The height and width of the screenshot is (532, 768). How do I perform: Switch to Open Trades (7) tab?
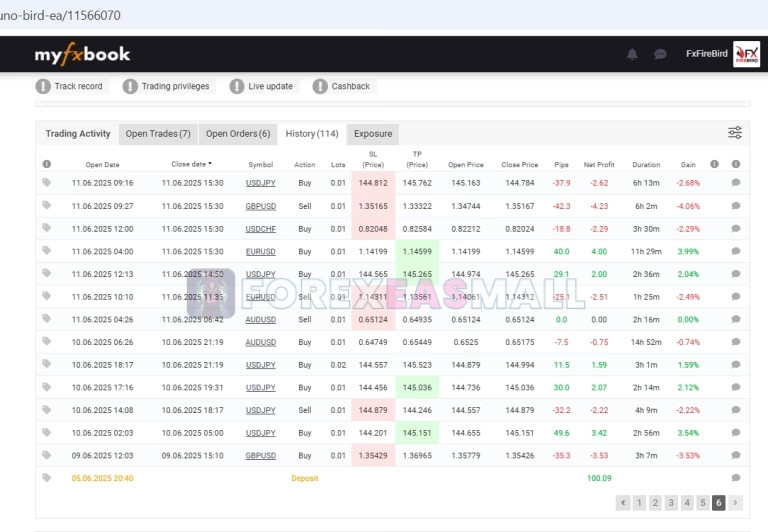tap(157, 134)
